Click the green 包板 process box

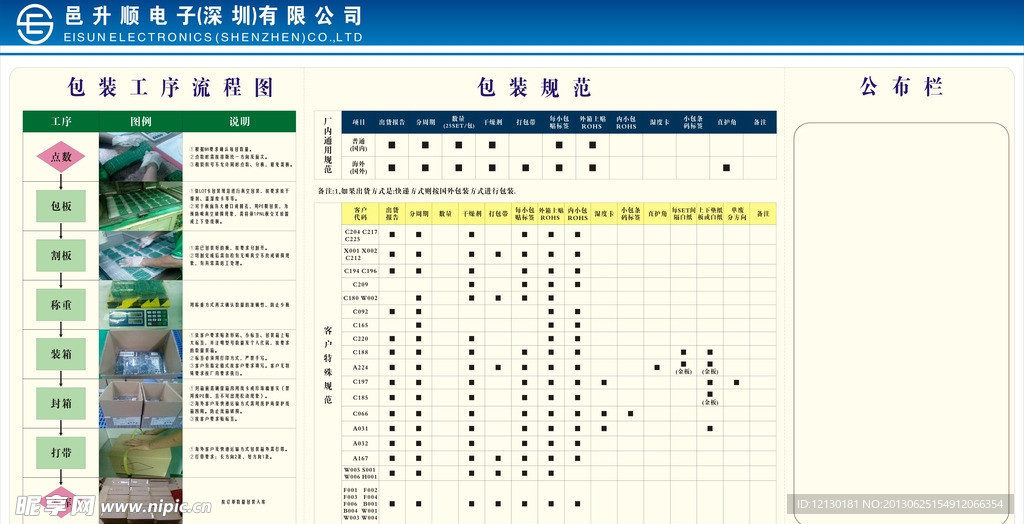(61, 206)
